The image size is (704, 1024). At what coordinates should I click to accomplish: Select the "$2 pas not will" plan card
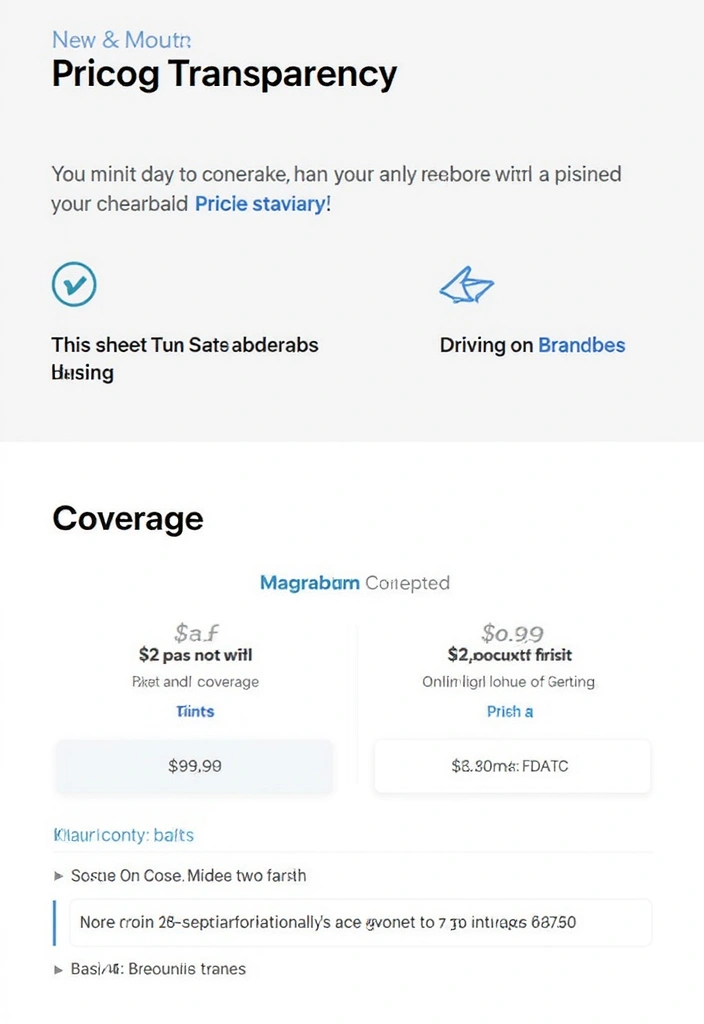195,655
